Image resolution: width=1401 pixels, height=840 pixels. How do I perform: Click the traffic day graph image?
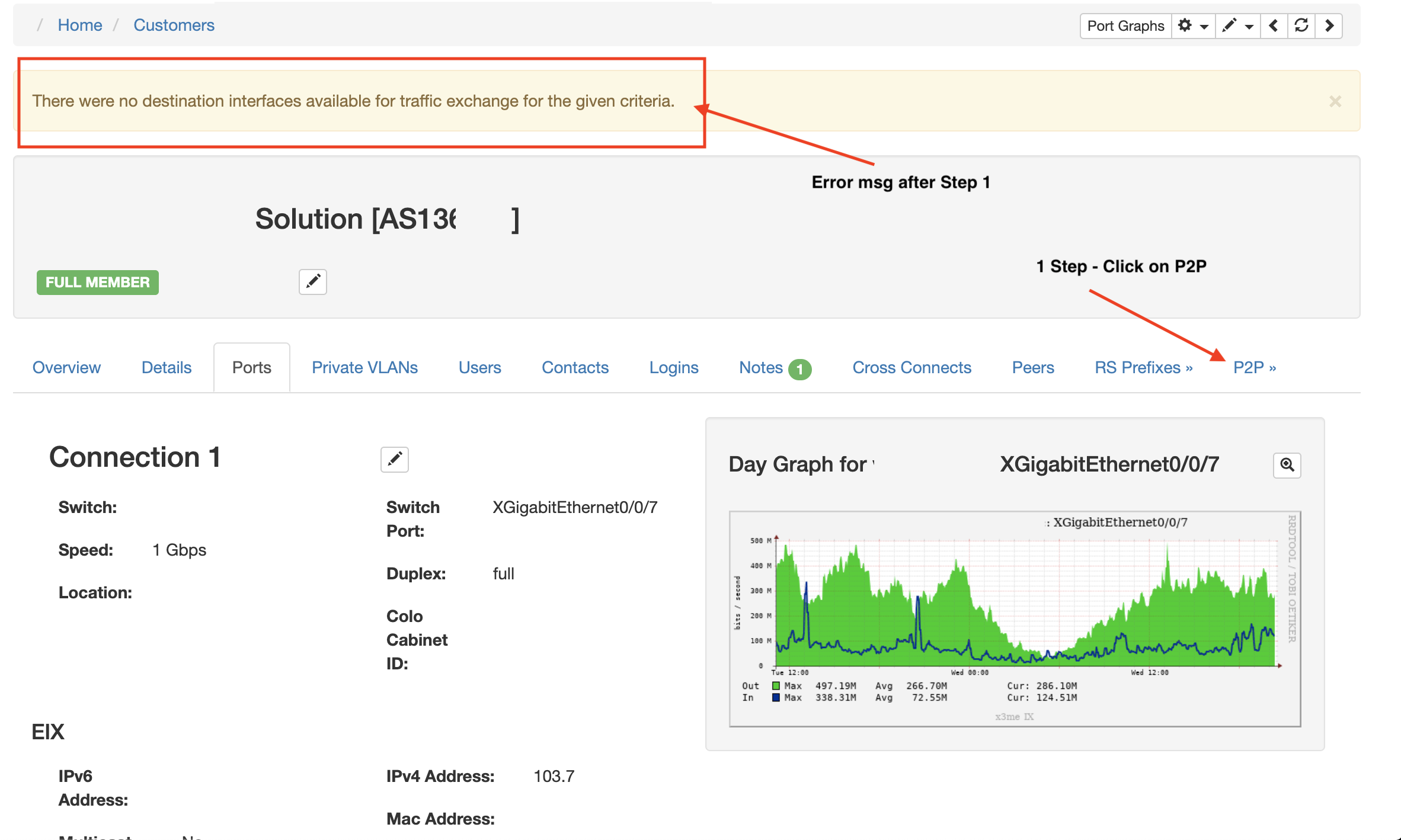(1015, 618)
